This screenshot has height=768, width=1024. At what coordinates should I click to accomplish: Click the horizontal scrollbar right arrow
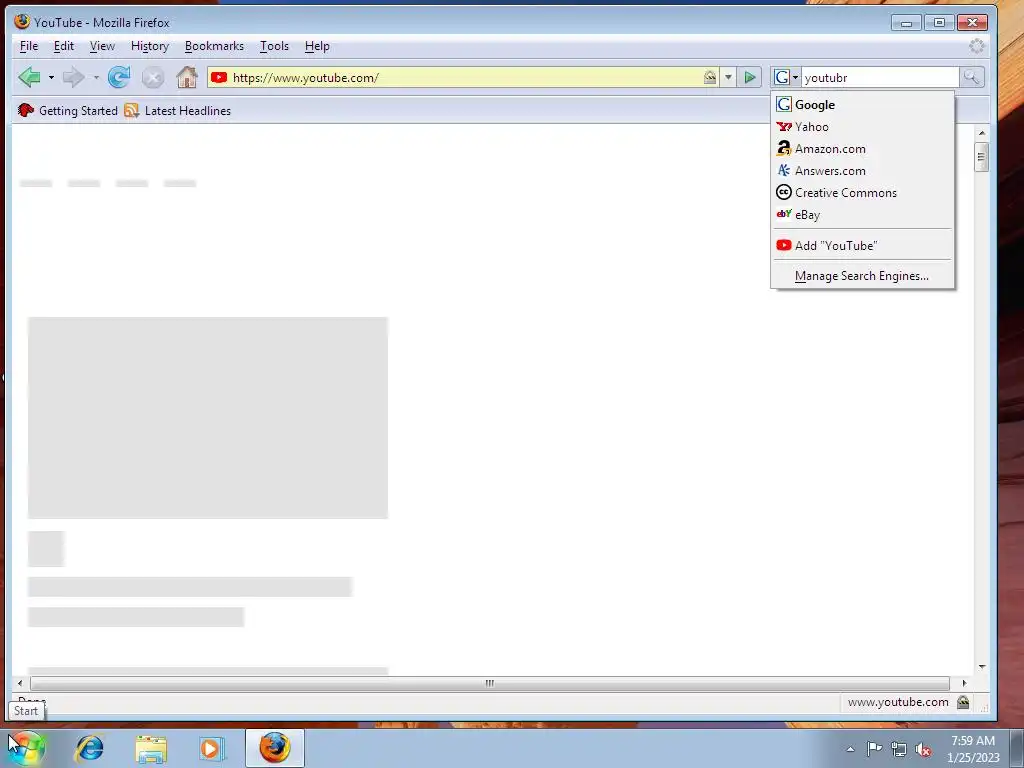click(x=964, y=683)
